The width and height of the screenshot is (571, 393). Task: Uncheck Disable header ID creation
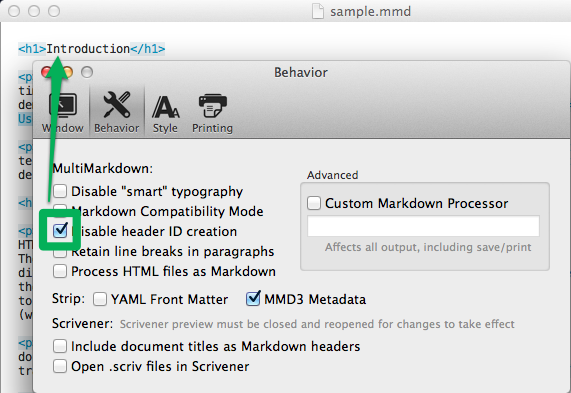(60, 230)
